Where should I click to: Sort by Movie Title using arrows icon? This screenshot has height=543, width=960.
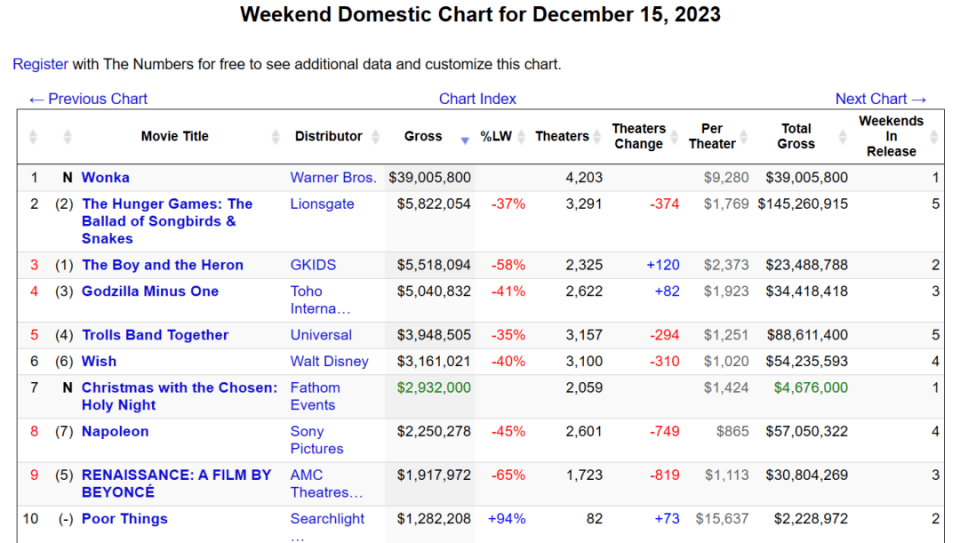(x=276, y=137)
